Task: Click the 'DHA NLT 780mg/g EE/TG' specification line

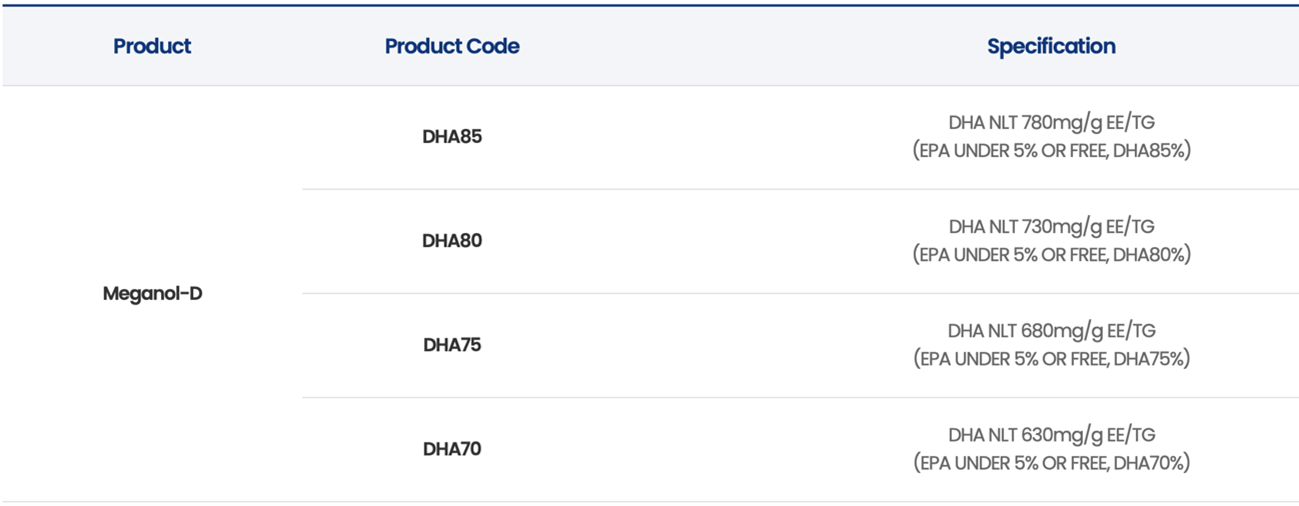Action: (x=1051, y=123)
